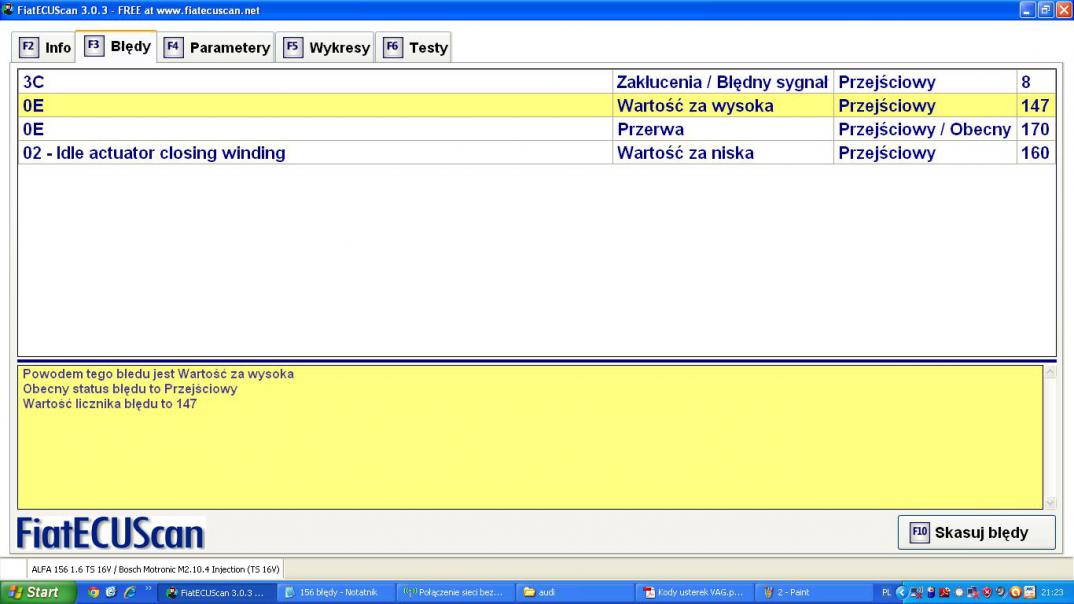
Task: Open the Info tab
Action: coord(45,47)
